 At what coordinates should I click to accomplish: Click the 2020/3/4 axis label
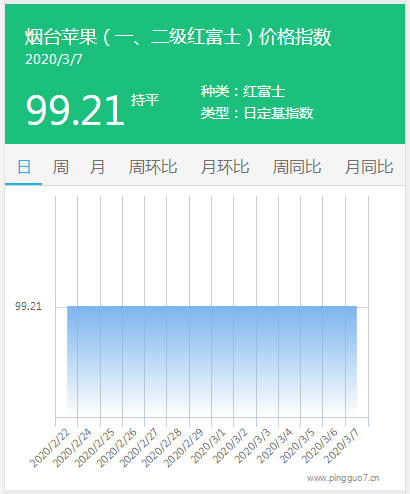click(x=275, y=446)
